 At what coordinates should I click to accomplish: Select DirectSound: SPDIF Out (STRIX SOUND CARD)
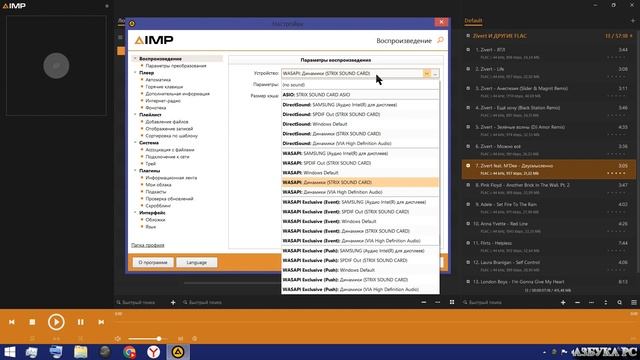[x=360, y=114]
